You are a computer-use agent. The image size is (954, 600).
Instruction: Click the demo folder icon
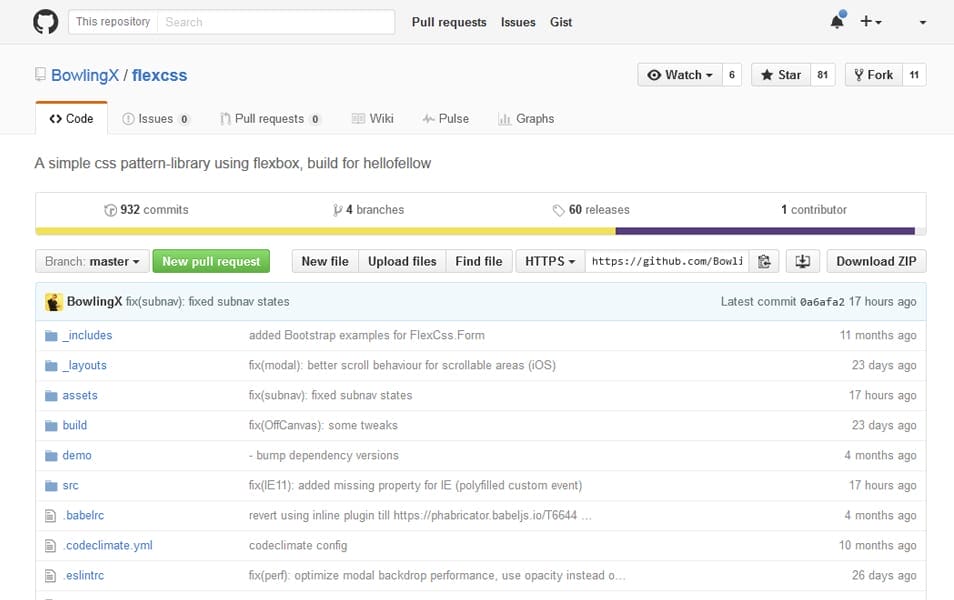tap(51, 456)
